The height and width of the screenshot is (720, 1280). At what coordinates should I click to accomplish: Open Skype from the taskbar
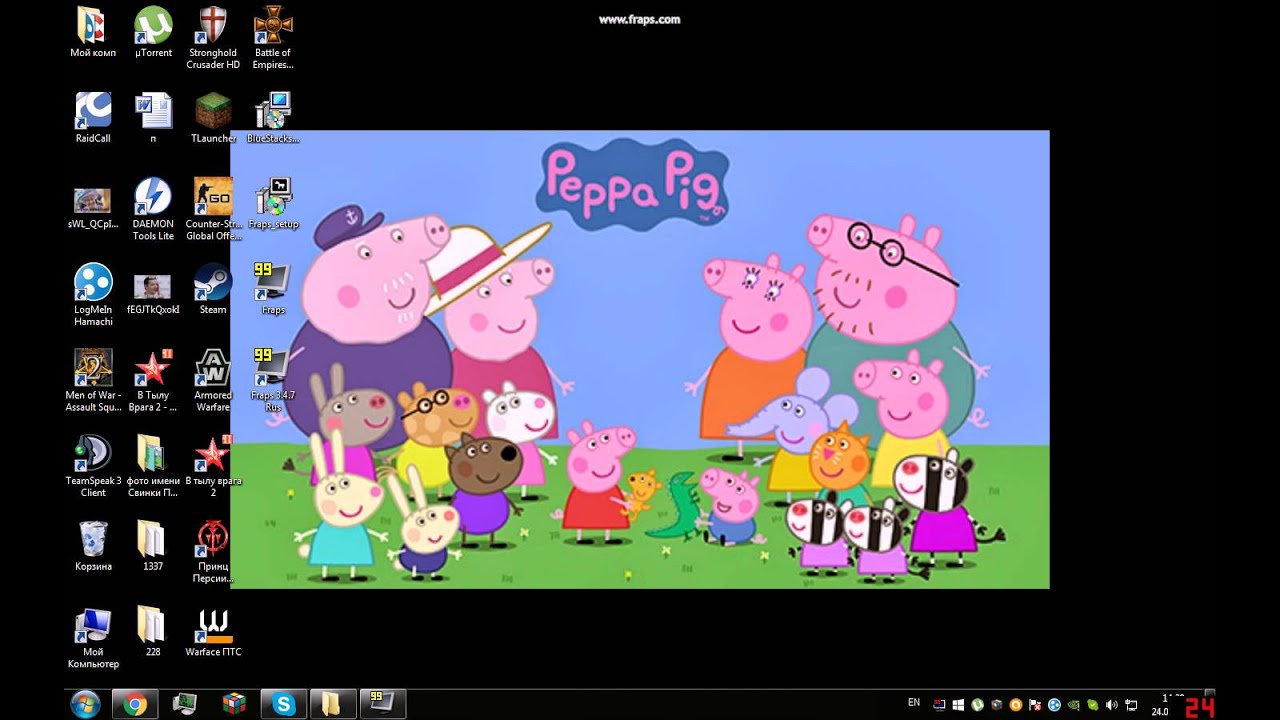click(x=285, y=704)
